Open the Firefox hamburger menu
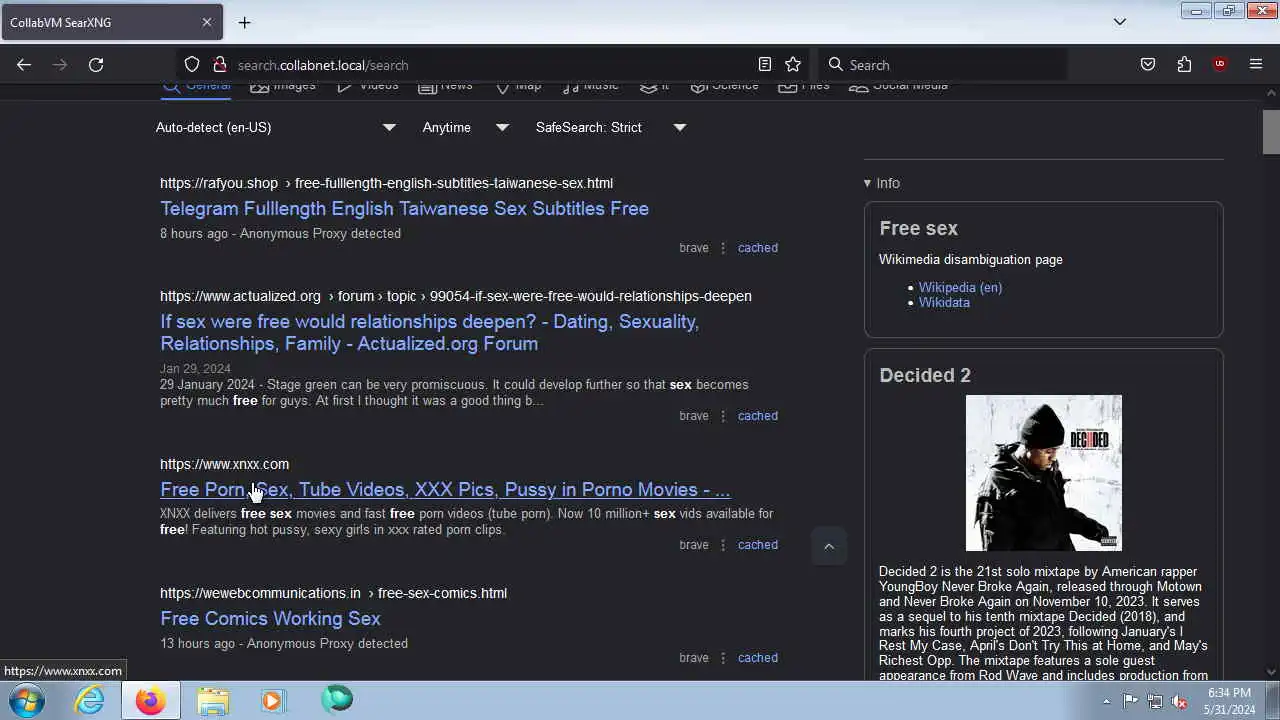The width and height of the screenshot is (1280, 720). pos(1256,65)
